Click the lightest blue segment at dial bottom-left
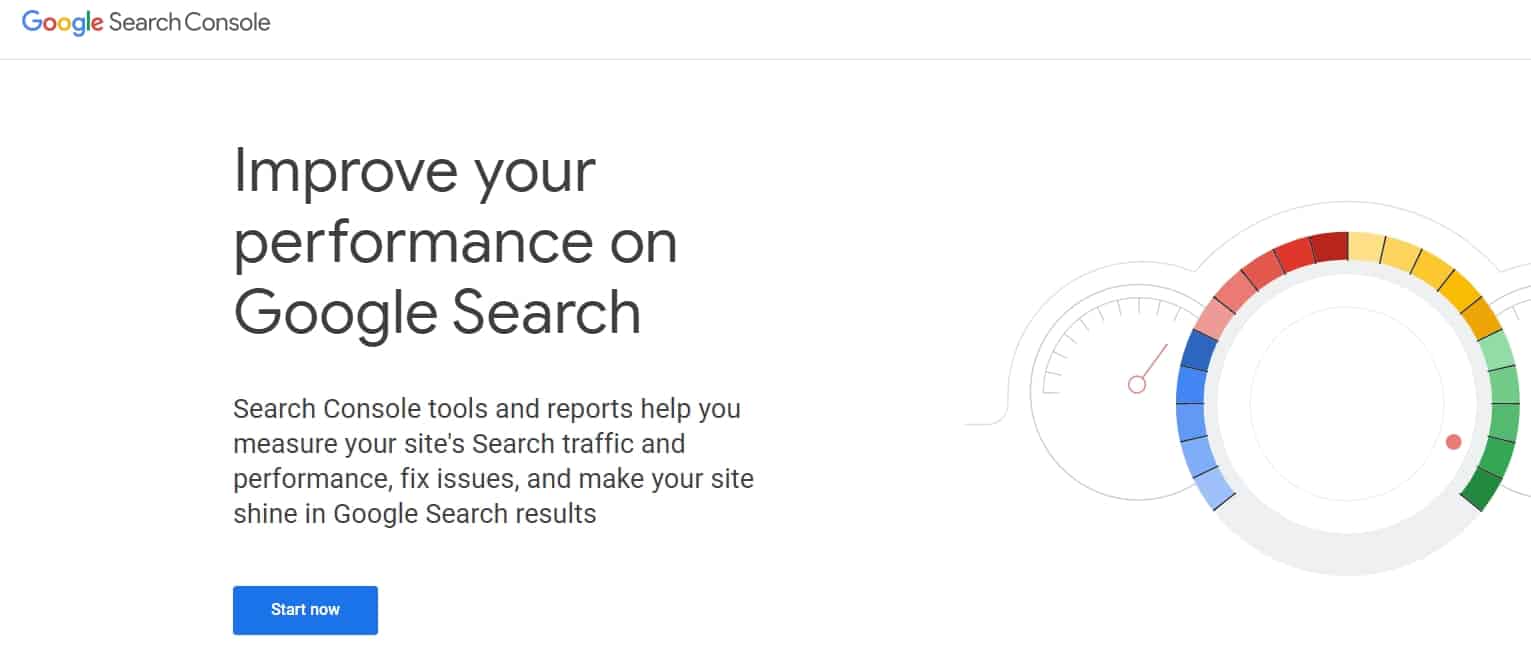The width and height of the screenshot is (1531, 662). tap(1215, 487)
